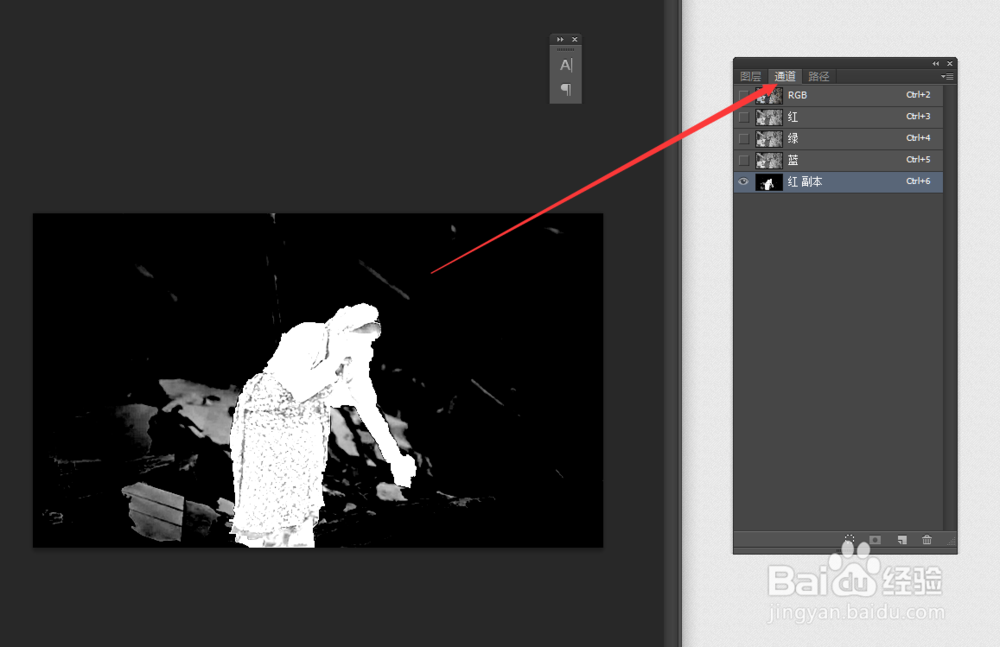Click the 红 副本 channel thumbnail
This screenshot has width=1000, height=647.
(x=769, y=182)
